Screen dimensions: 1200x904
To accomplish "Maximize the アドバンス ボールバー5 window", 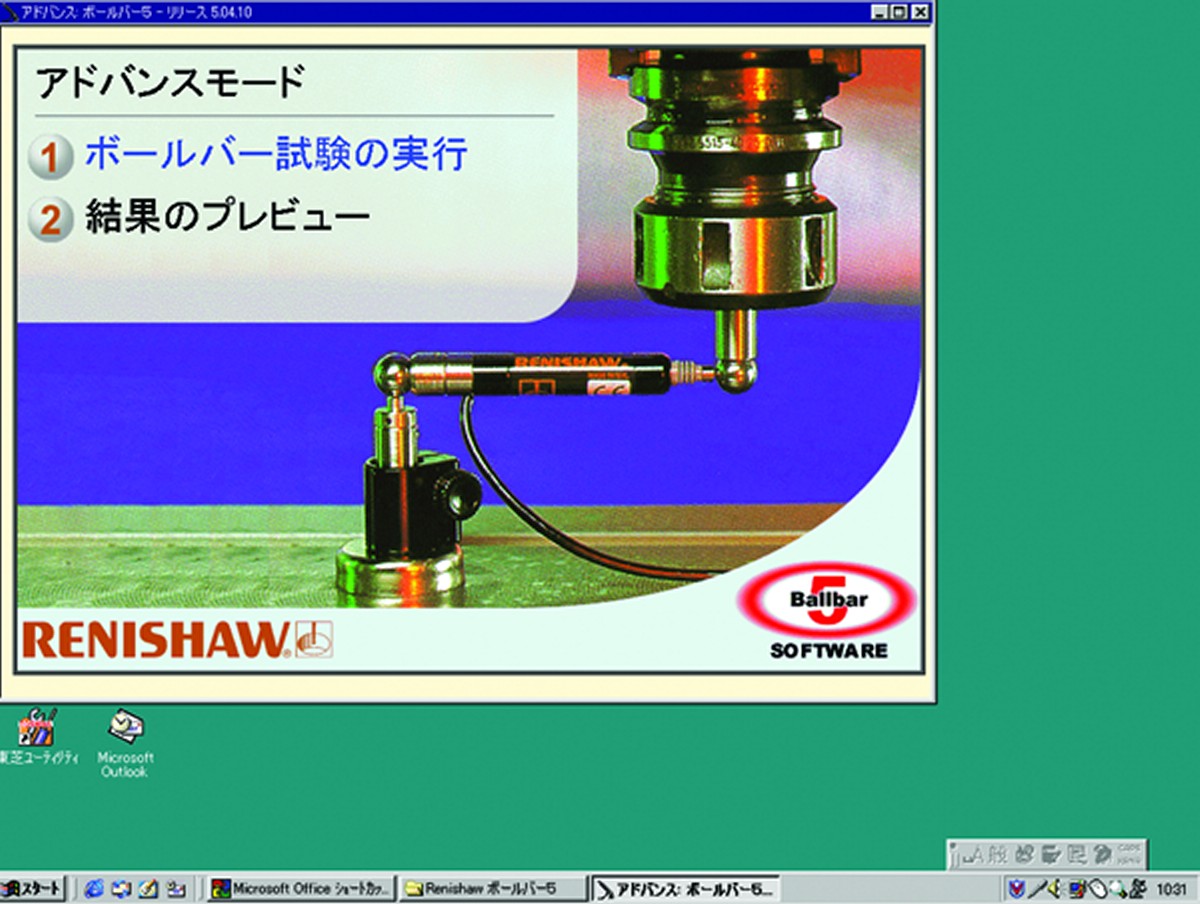I will pos(899,12).
